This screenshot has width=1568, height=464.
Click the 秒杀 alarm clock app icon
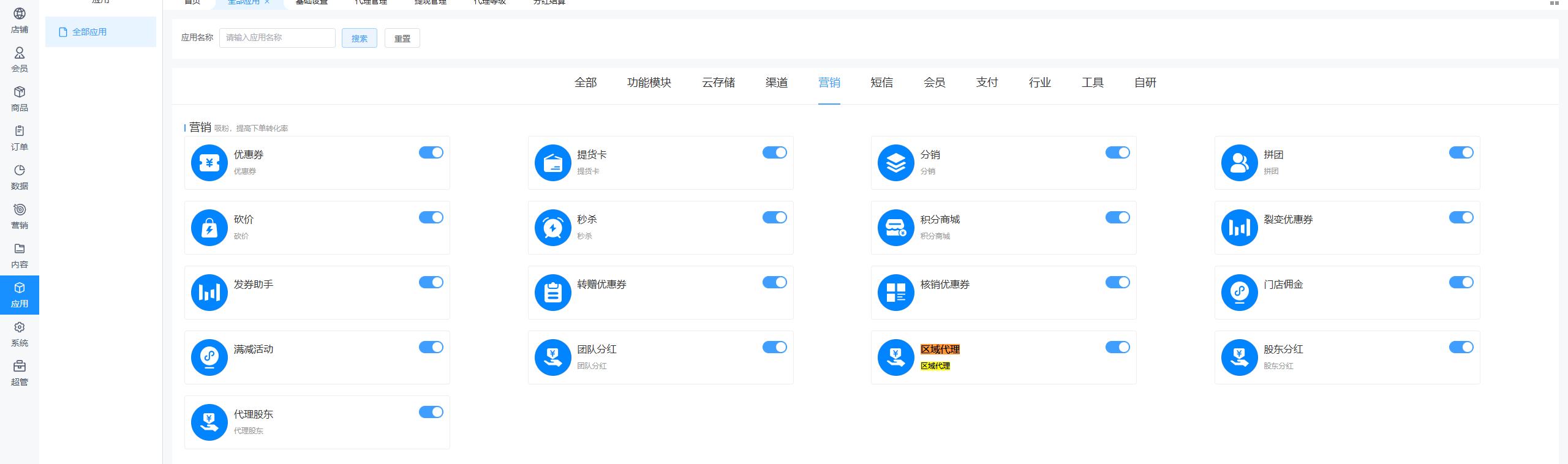click(x=553, y=228)
